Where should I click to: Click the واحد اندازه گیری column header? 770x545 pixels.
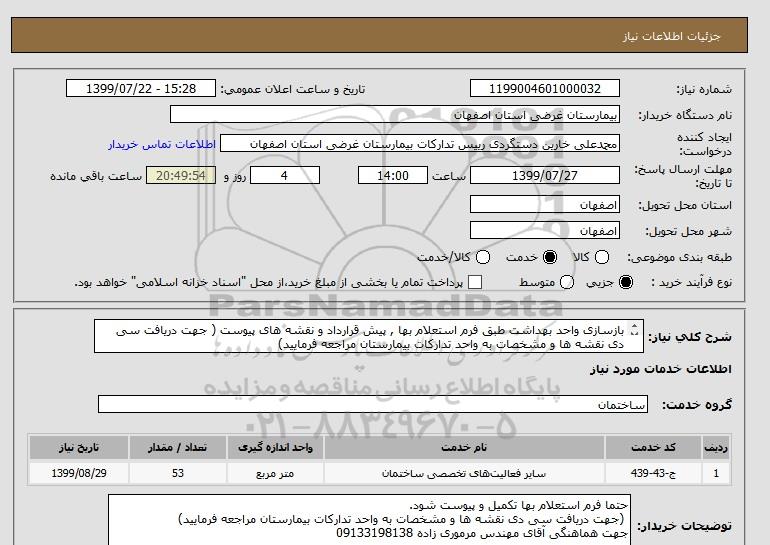[275, 447]
